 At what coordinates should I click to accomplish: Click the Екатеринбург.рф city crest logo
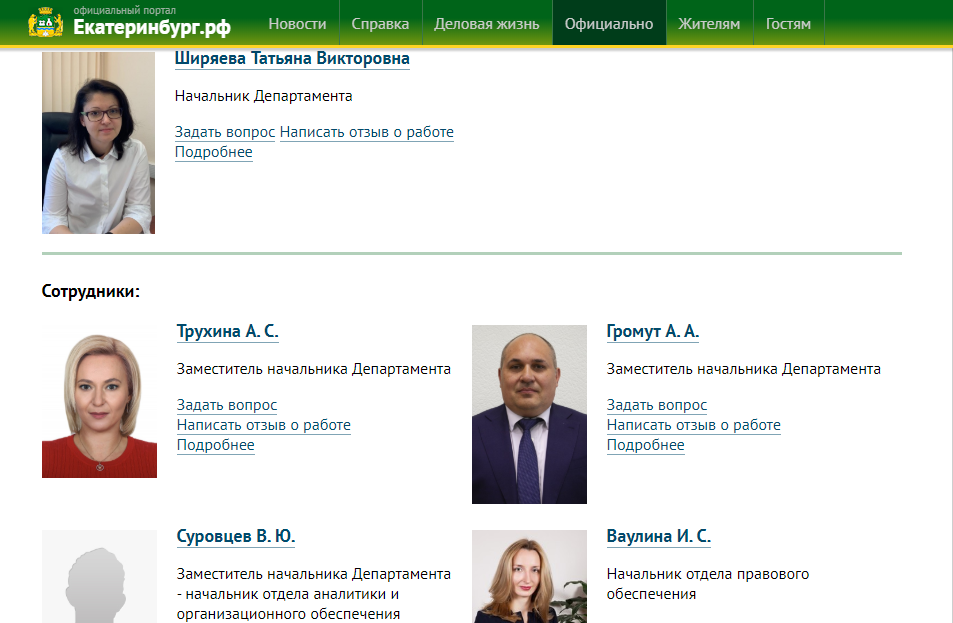pyautogui.click(x=45, y=23)
